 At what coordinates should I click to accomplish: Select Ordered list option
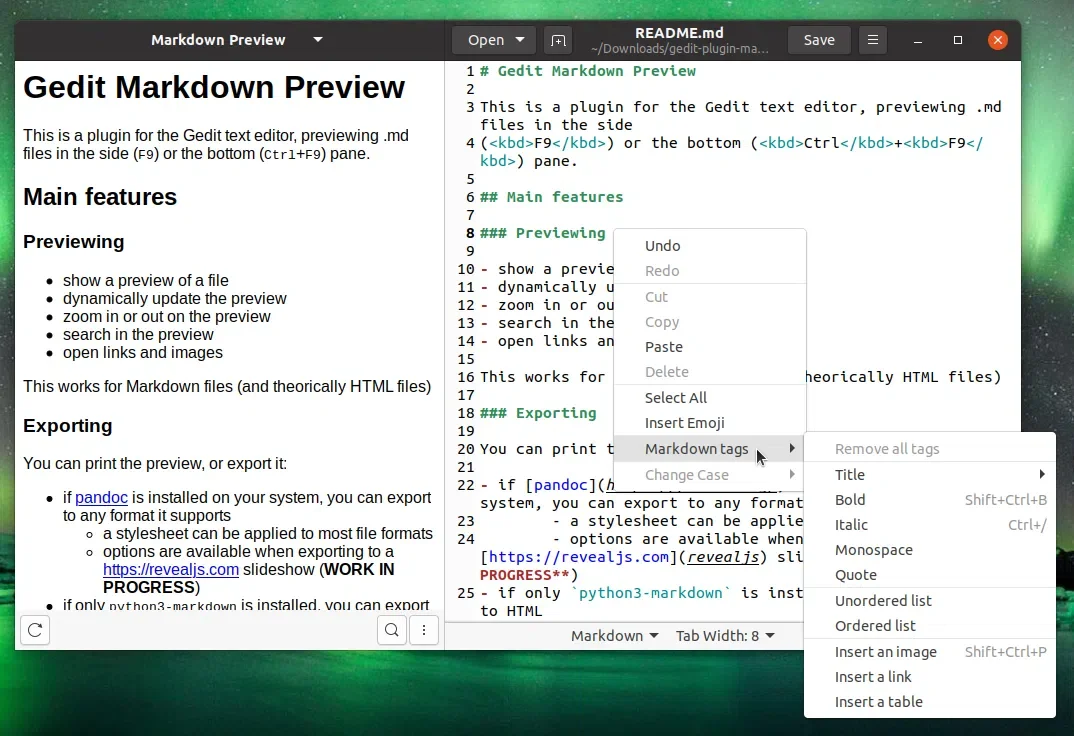click(x=929, y=626)
